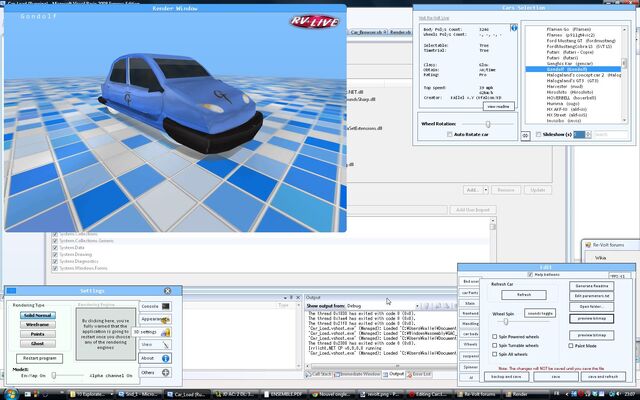Uncheck System.Data import checkbox
Viewport: 640px width, 400px height.
[x=55, y=248]
